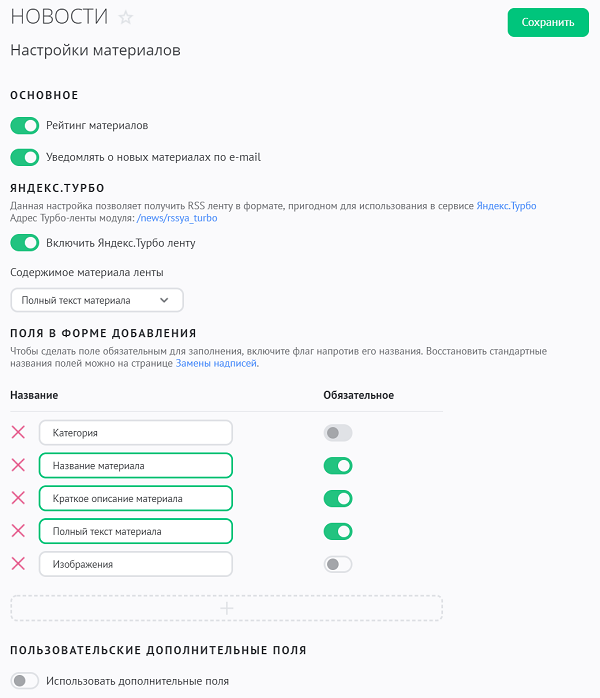Follow the /news/rssya_turbo feed link
600x698 pixels.
pos(176,218)
